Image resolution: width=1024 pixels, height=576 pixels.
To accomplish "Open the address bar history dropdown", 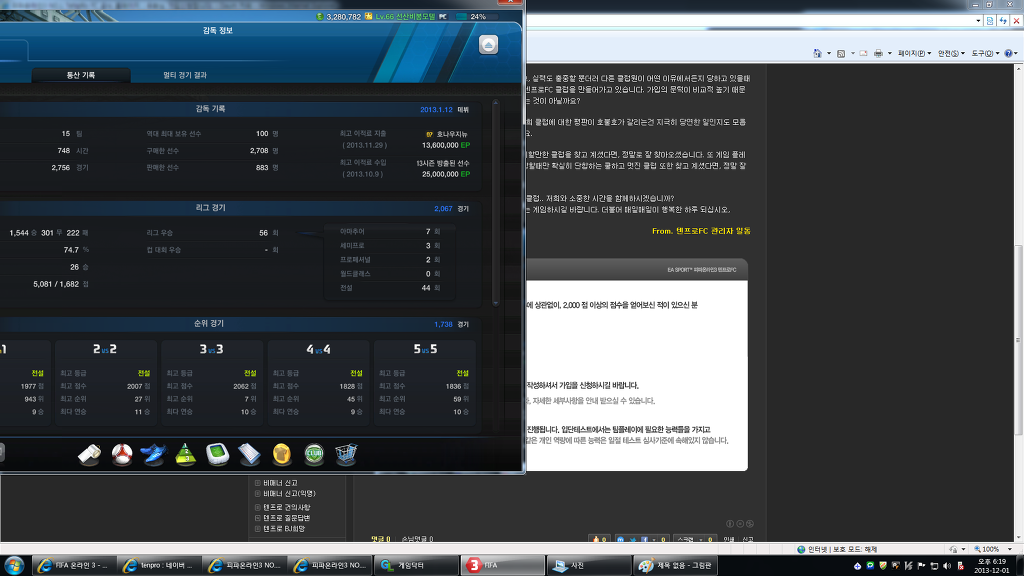I will [x=978, y=21].
